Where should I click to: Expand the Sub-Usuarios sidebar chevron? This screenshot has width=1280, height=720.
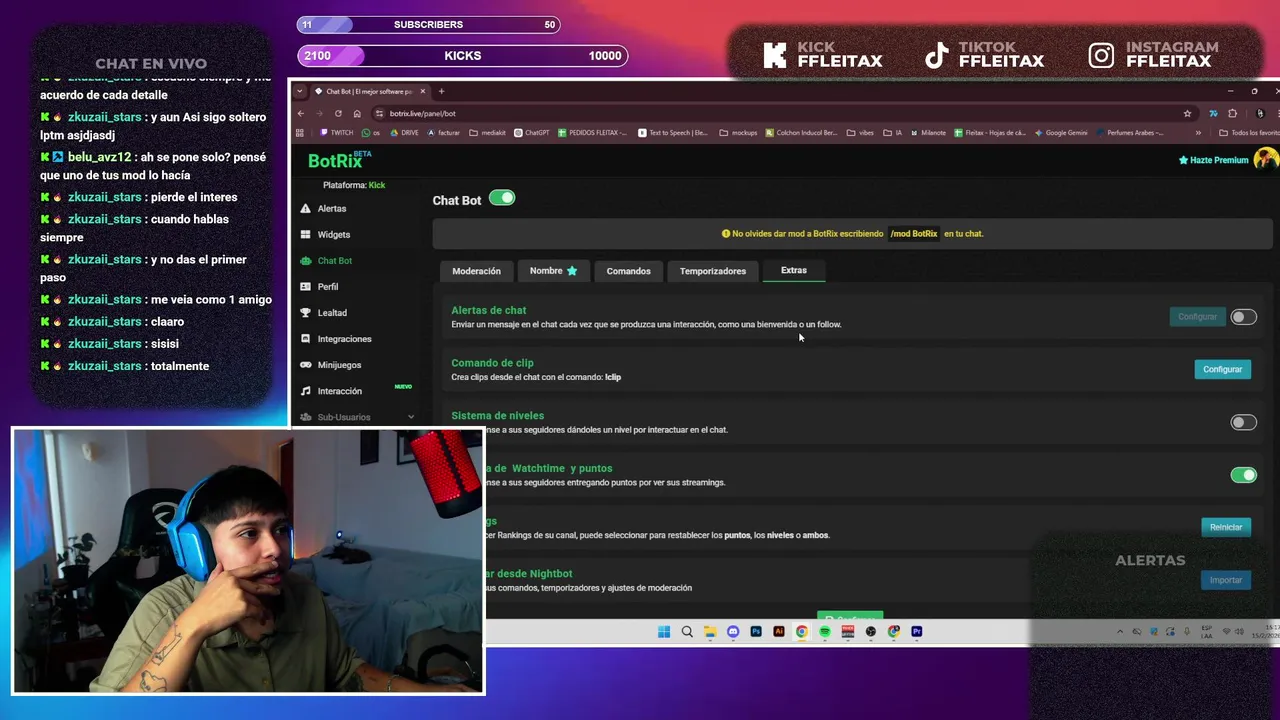point(411,417)
